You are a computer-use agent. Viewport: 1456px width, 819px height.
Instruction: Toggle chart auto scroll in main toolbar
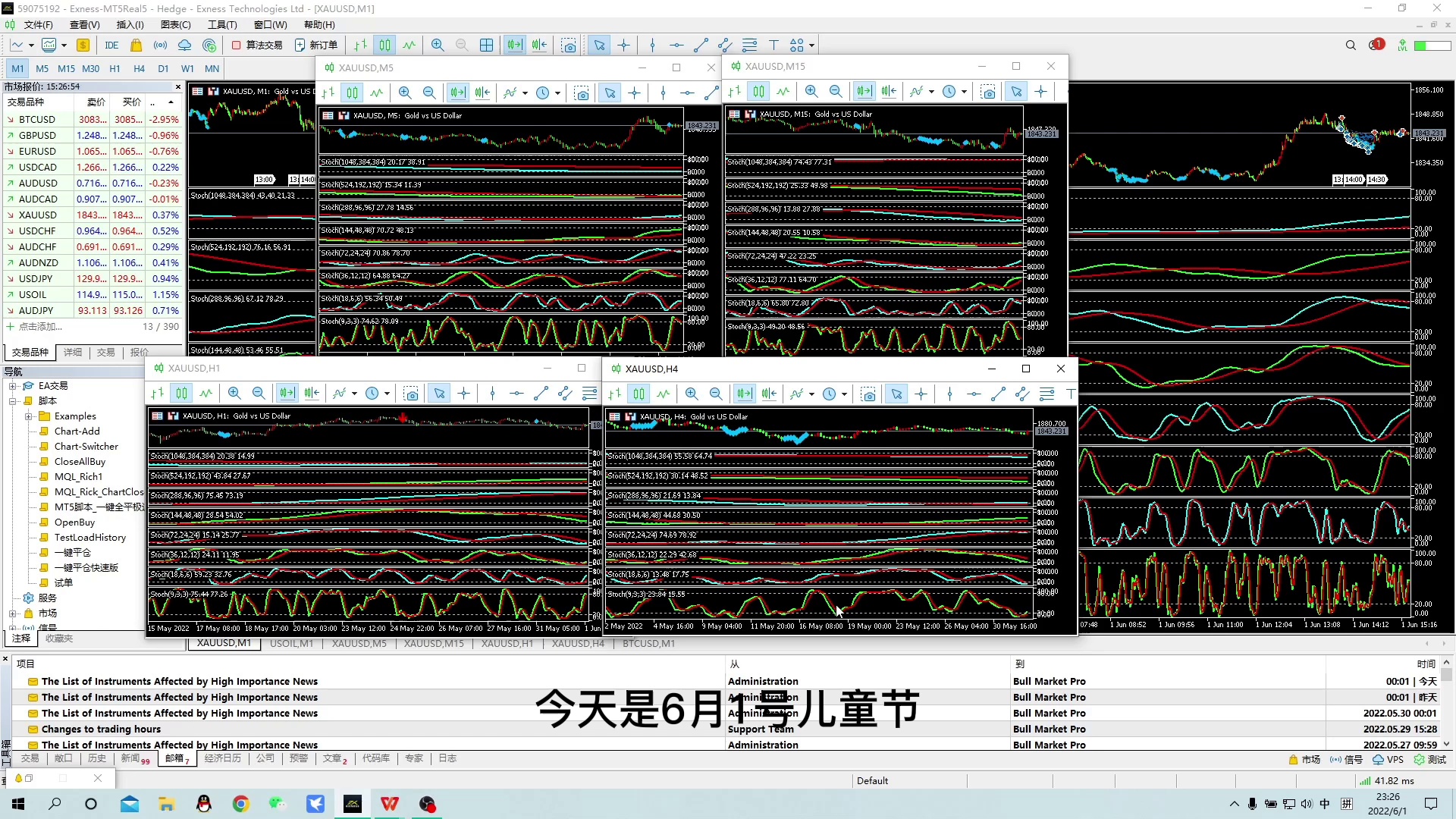coord(515,45)
